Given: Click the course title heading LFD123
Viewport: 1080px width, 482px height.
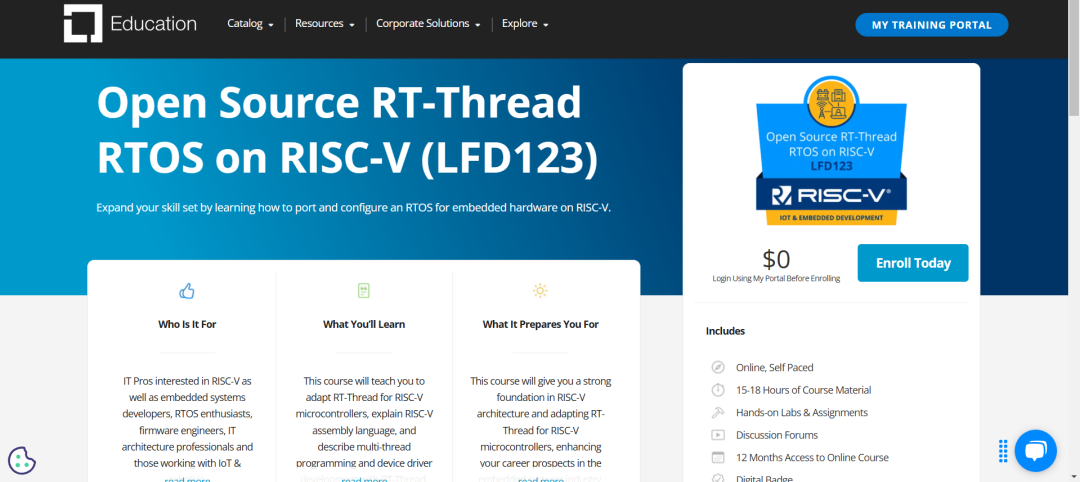Looking at the screenshot, I should [347, 131].
